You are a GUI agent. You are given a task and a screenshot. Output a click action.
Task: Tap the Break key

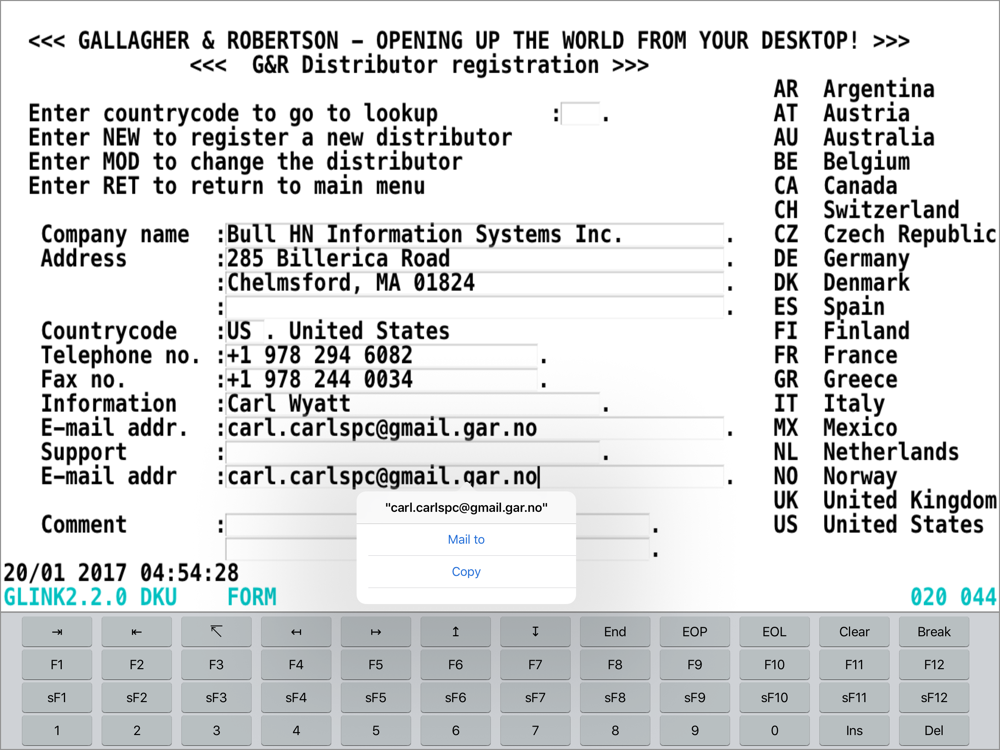934,631
